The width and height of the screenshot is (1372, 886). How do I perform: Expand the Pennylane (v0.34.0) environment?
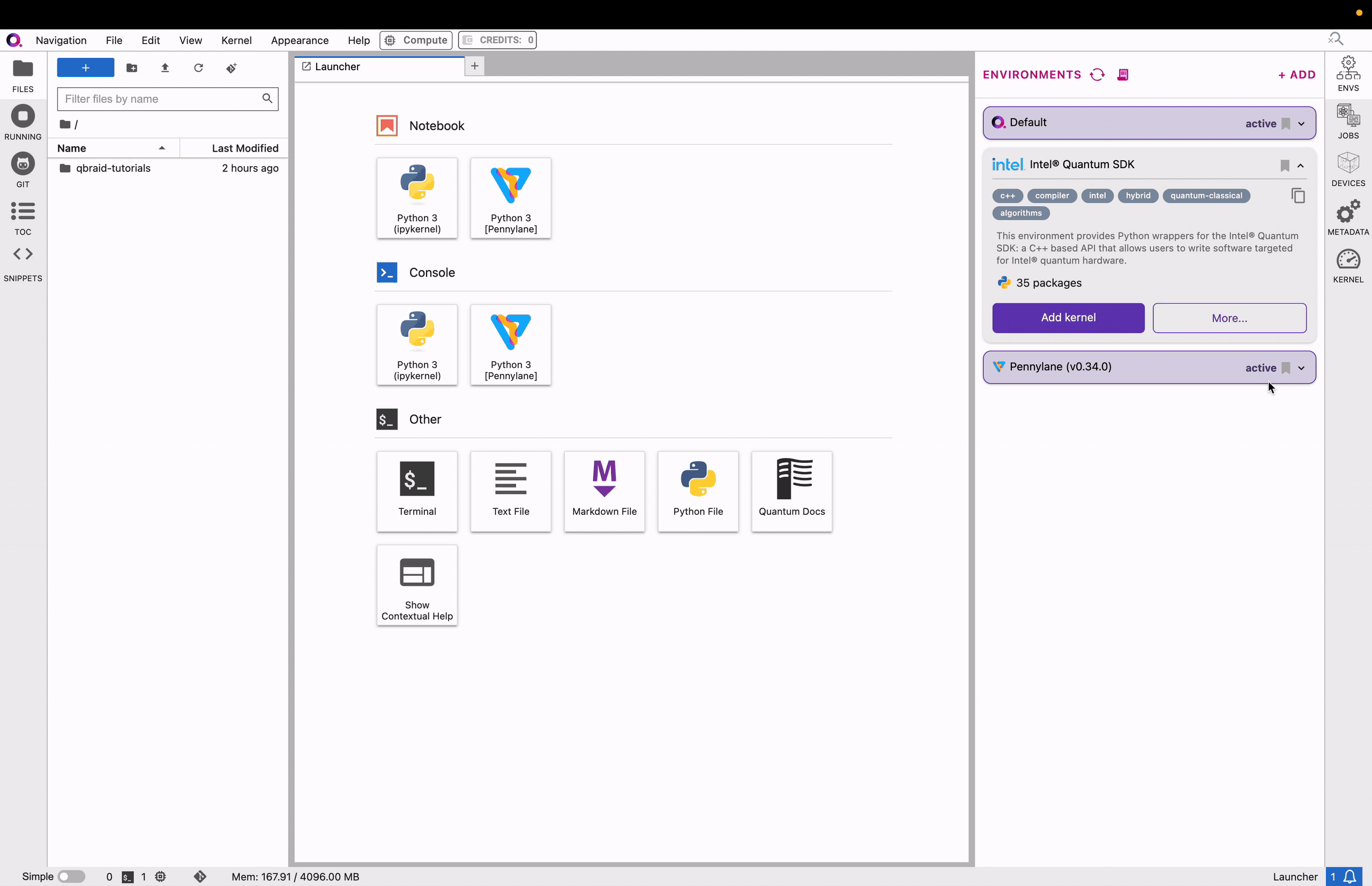click(x=1301, y=367)
